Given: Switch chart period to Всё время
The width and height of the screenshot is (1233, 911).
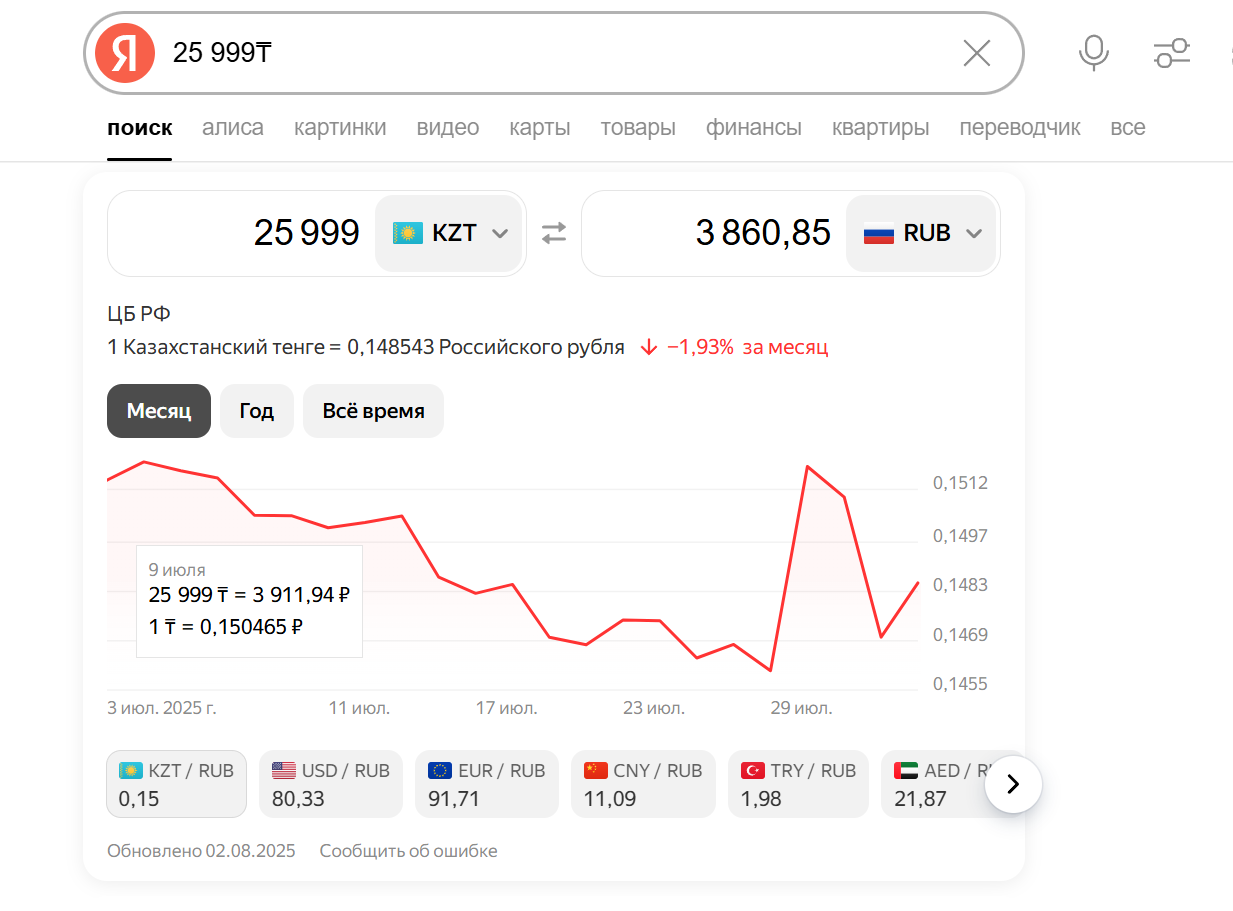Looking at the screenshot, I should 373,411.
